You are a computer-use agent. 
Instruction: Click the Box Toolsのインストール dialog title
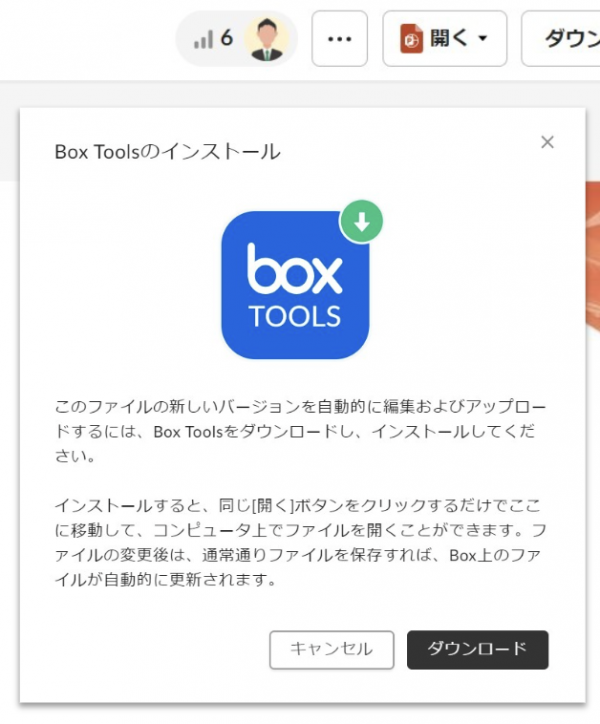pos(167,152)
